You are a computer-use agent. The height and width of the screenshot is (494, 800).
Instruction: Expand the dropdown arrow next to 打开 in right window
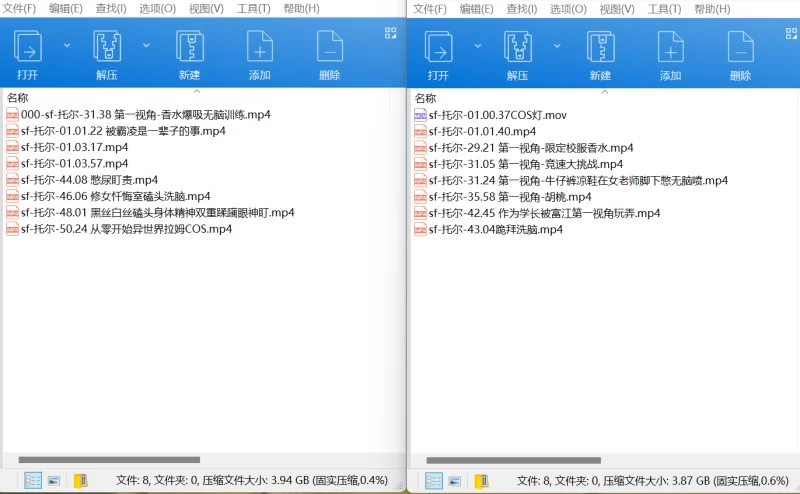pyautogui.click(x=478, y=46)
